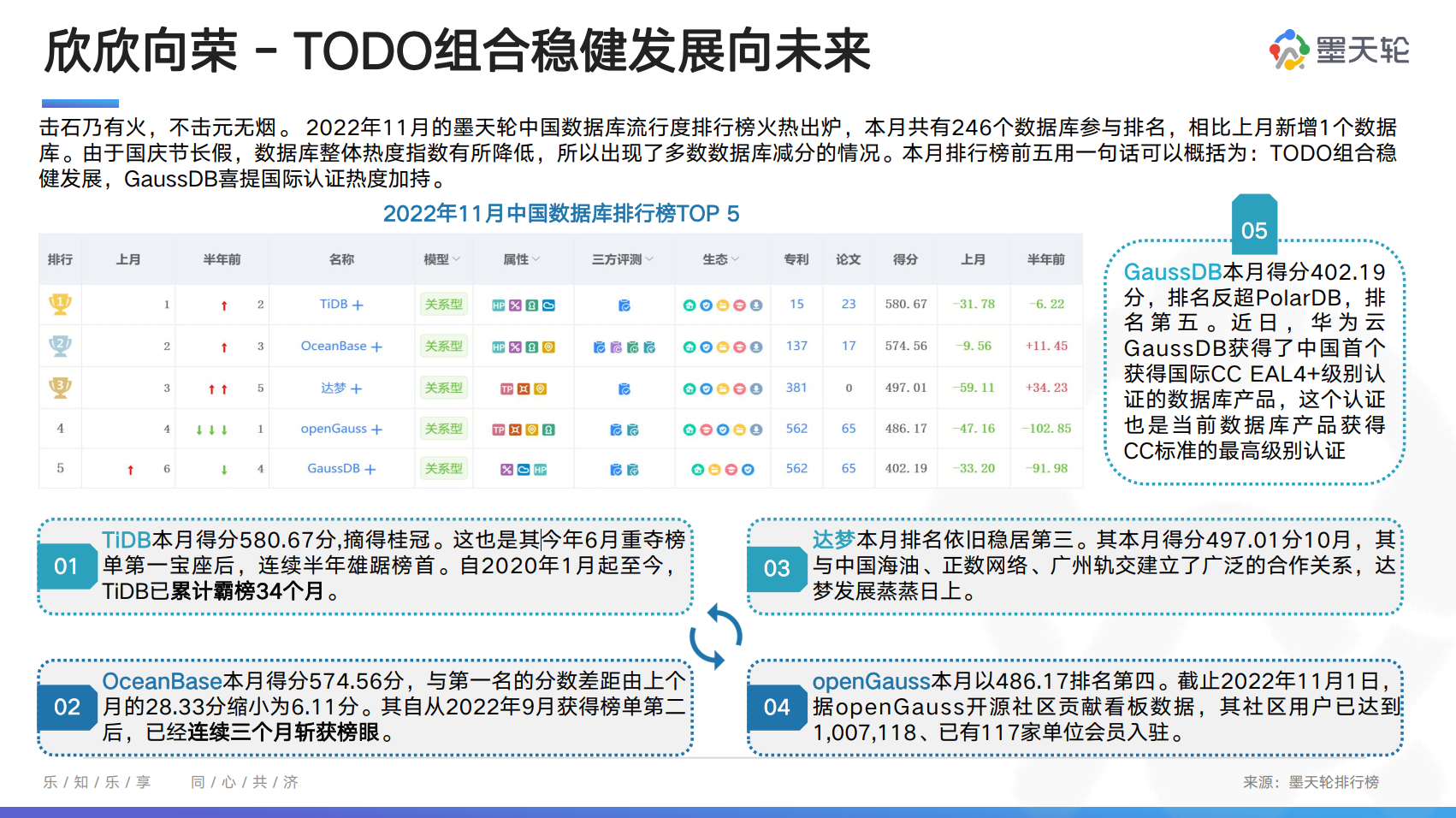Click 达梦's patent count 381
This screenshot has width=1456, height=818.
(x=796, y=388)
